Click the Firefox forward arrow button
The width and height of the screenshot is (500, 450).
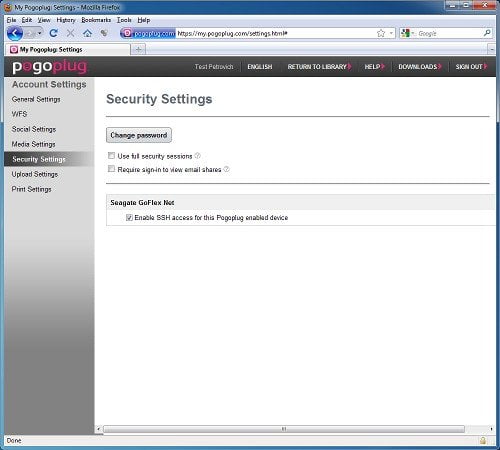[x=30, y=33]
